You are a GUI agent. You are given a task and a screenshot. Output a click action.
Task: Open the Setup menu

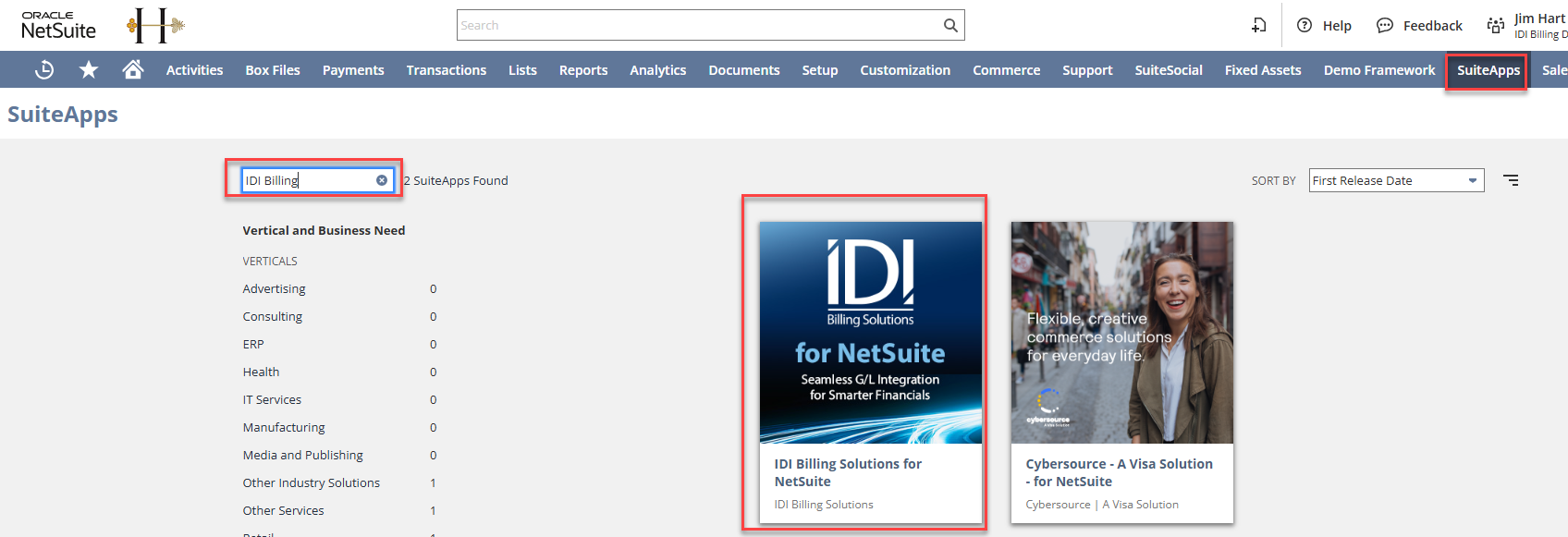(x=820, y=70)
